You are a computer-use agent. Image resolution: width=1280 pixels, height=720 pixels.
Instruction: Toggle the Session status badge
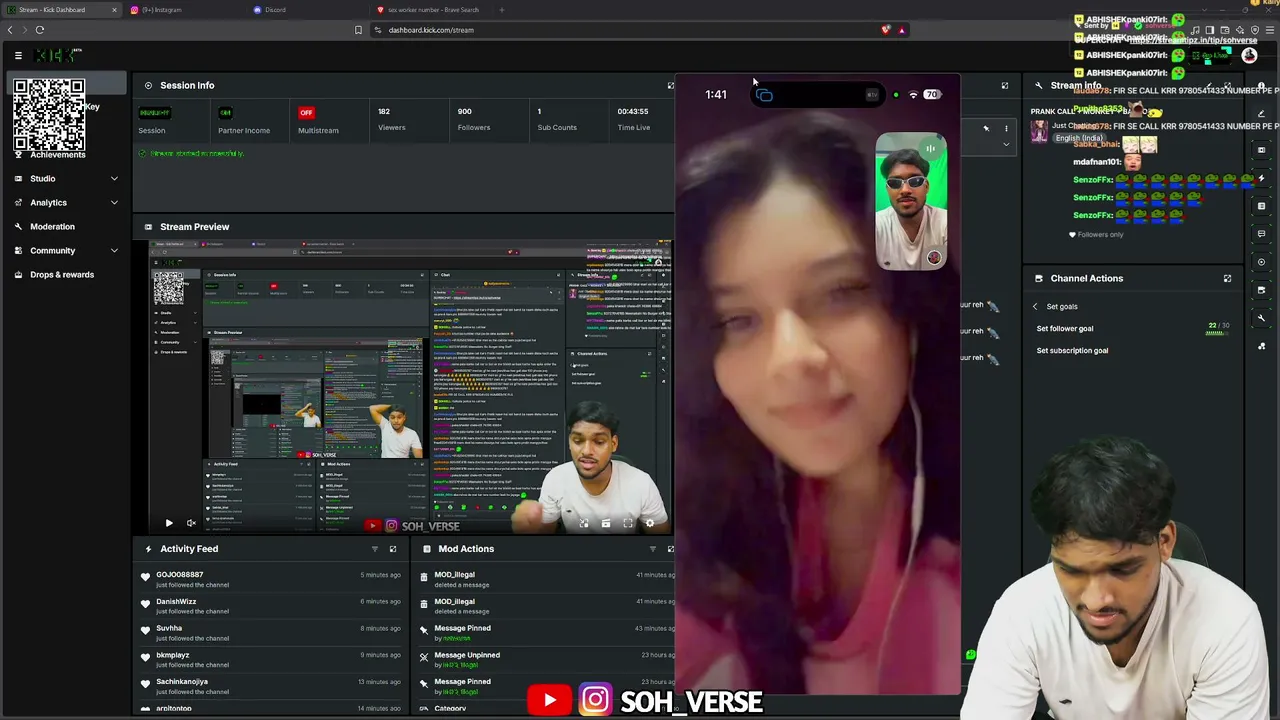154,113
